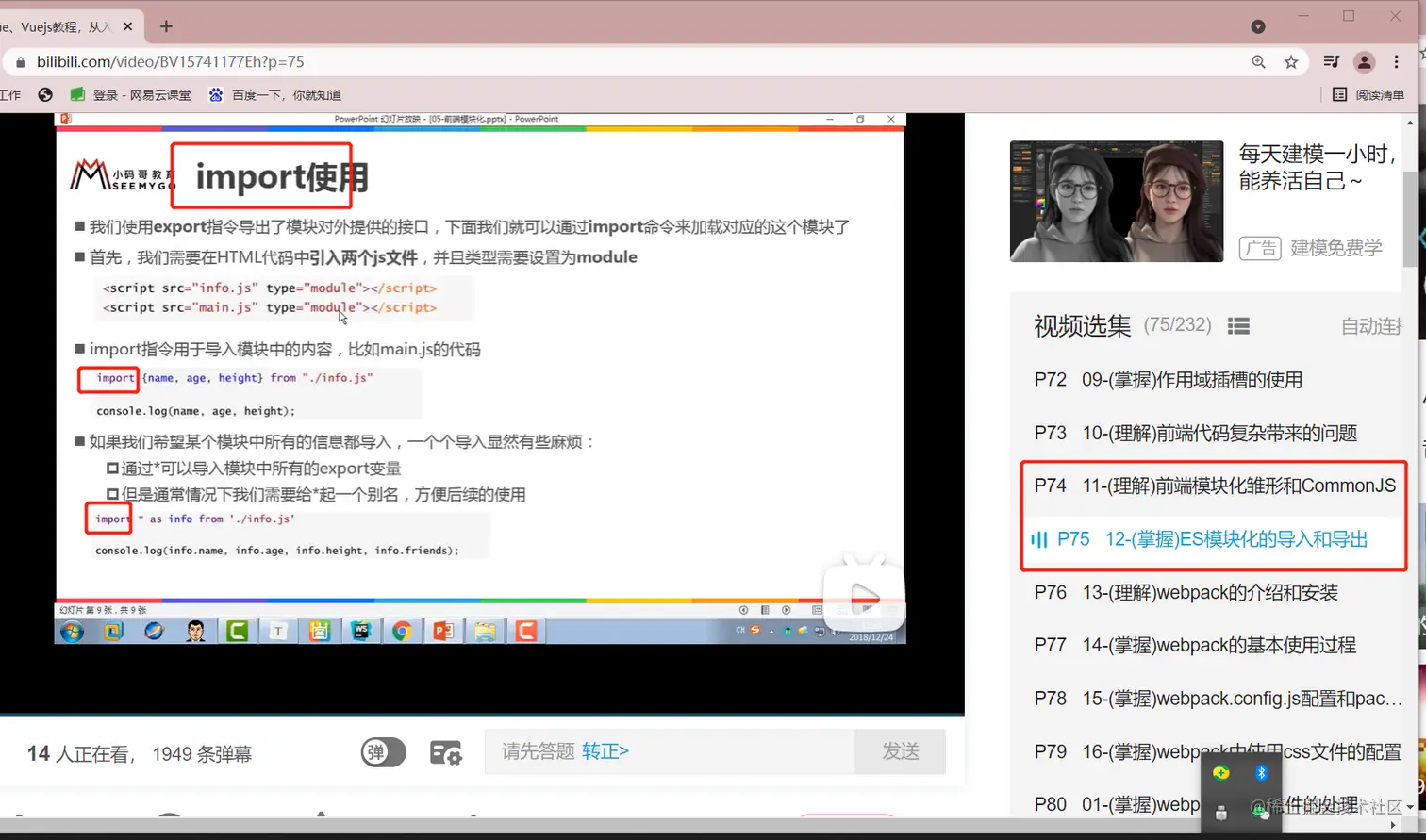
Task: Play P74 11-(理解)前端模块化雏形和CommonJS
Action: [1215, 486]
